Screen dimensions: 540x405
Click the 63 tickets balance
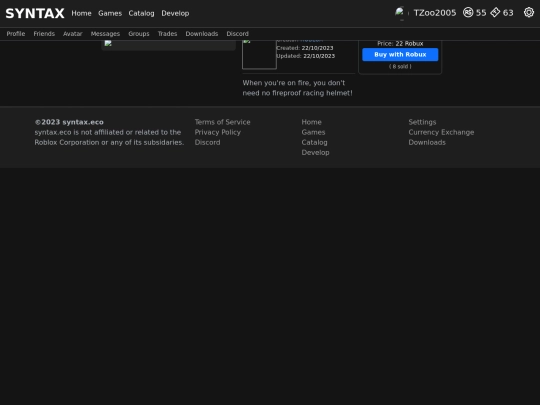[x=508, y=13]
